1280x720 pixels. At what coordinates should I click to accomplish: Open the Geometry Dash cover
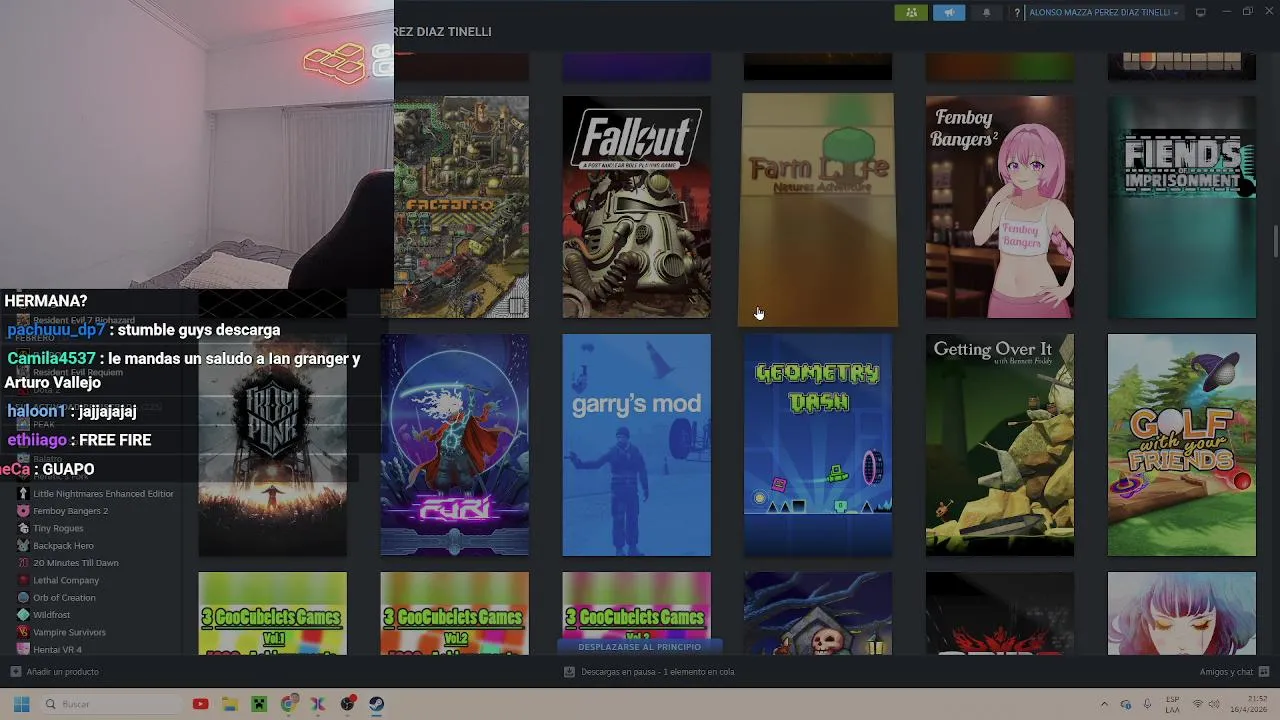818,445
